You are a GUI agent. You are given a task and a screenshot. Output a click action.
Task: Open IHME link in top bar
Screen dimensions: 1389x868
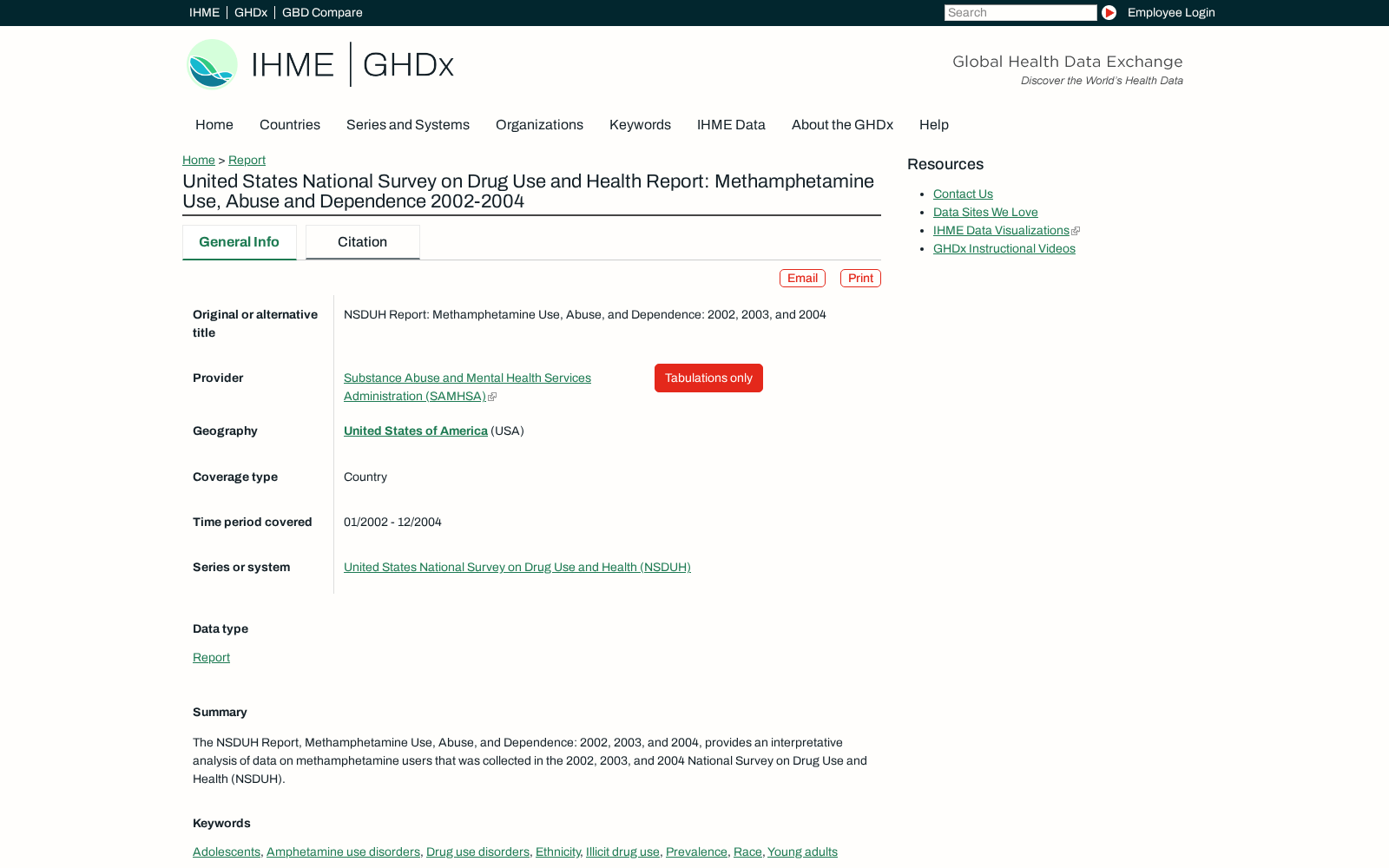(x=204, y=12)
